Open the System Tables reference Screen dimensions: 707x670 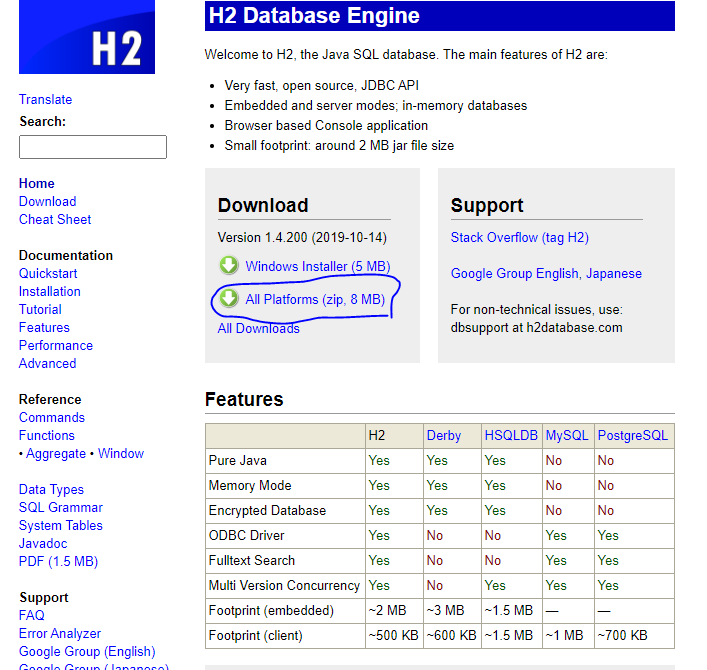click(61, 526)
